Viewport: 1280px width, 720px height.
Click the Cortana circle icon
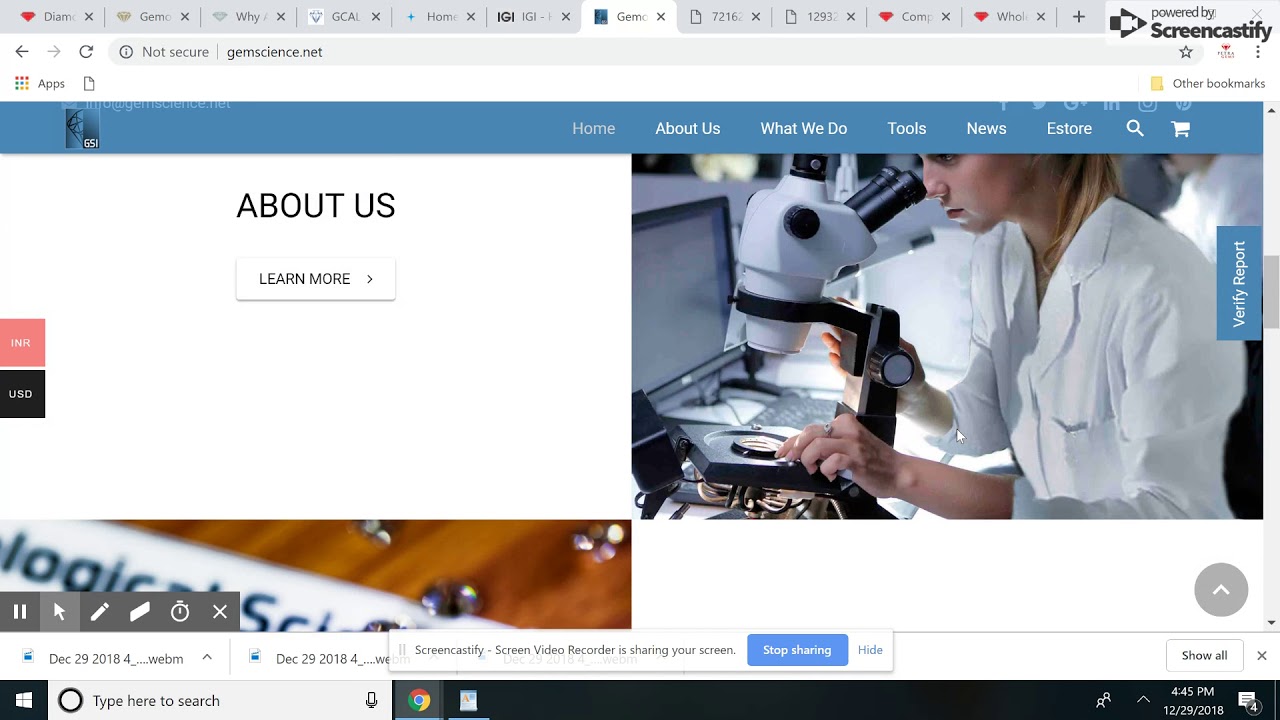pos(70,701)
